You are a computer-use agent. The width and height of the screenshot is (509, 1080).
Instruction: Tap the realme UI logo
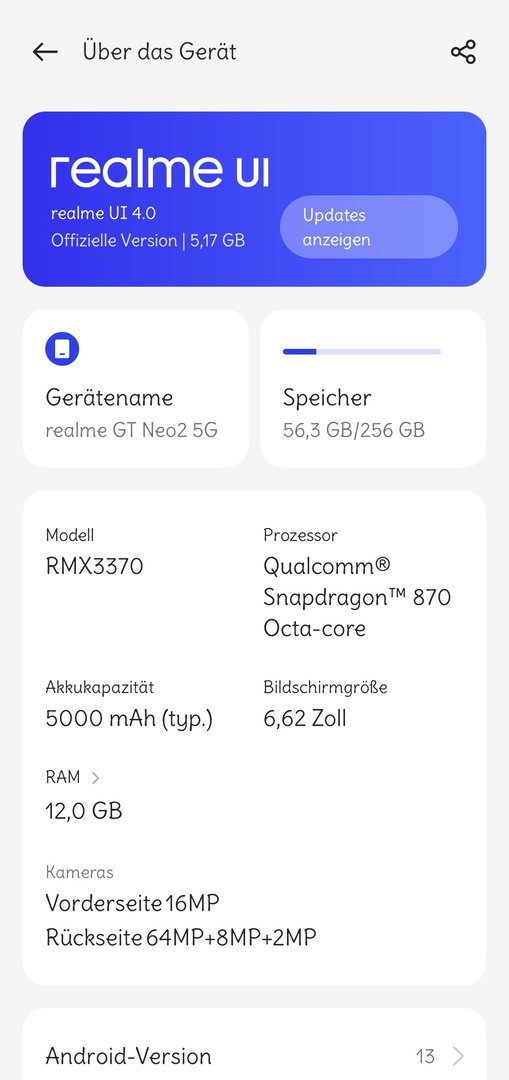160,170
